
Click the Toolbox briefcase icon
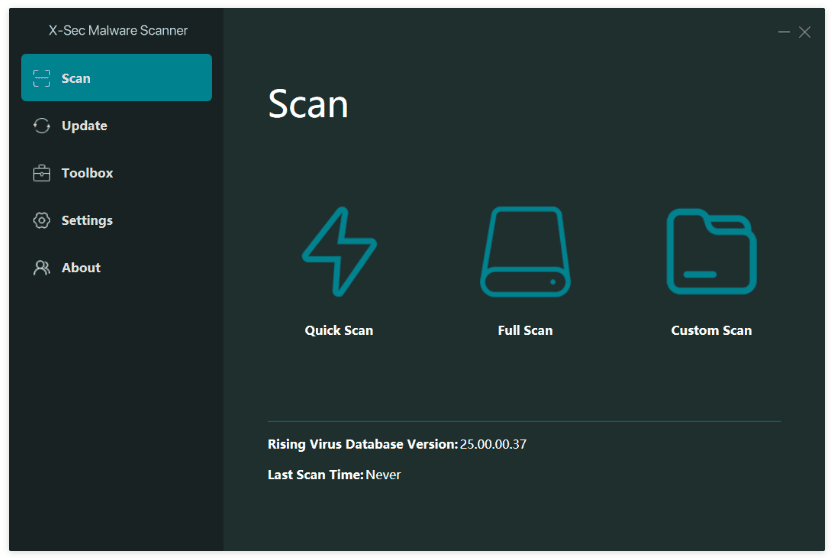[x=41, y=173]
